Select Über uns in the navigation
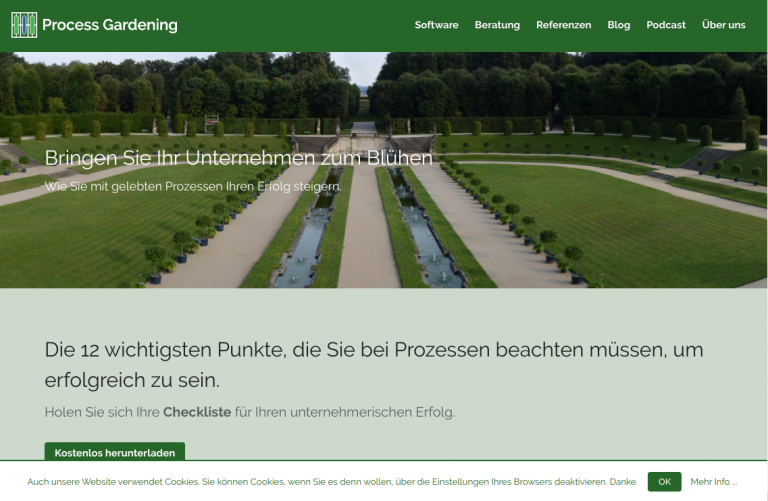 723,25
